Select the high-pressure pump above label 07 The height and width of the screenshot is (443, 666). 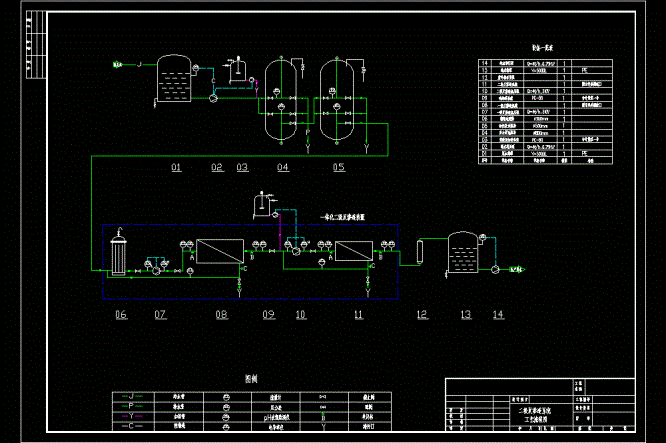[156, 271]
